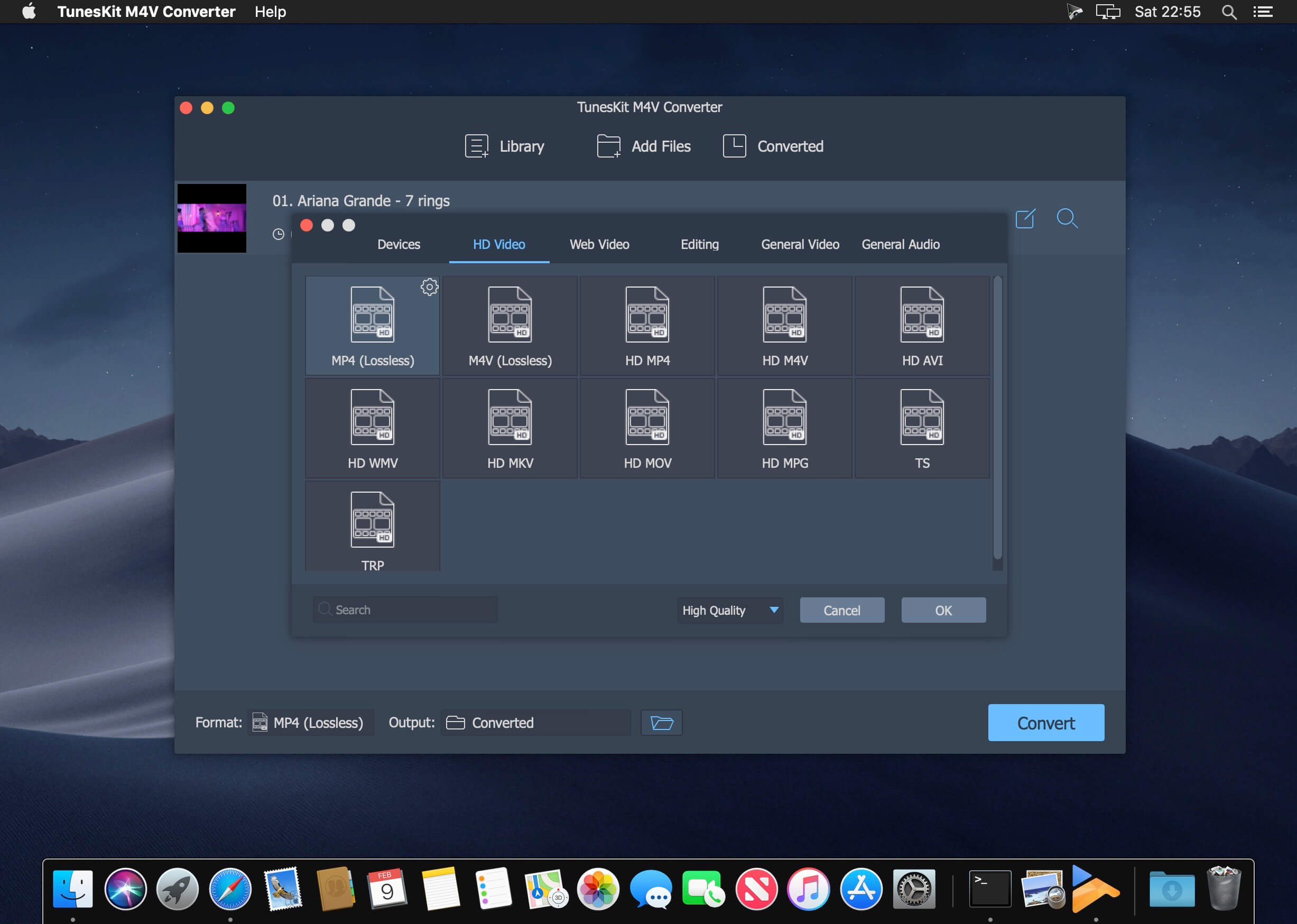Switch to the General Audio tab
This screenshot has width=1297, height=924.
pos(901,244)
